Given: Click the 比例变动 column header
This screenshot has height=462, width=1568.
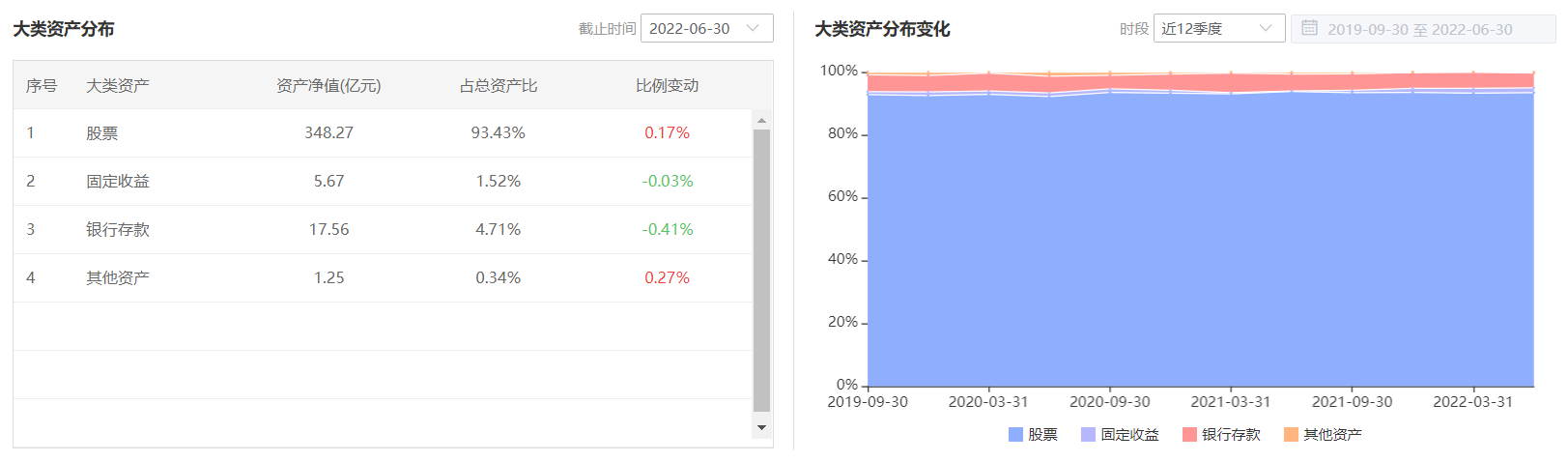Looking at the screenshot, I should pyautogui.click(x=668, y=85).
